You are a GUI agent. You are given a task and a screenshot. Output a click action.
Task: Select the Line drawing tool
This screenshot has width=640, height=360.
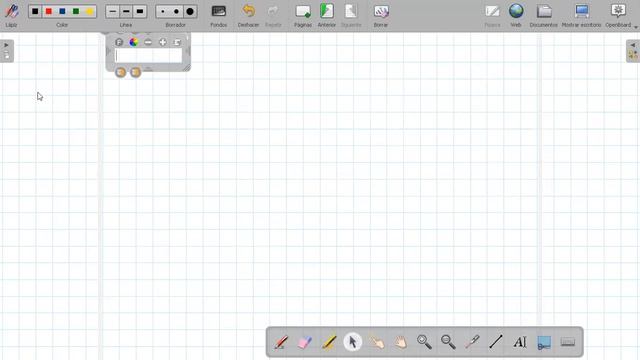coord(496,342)
